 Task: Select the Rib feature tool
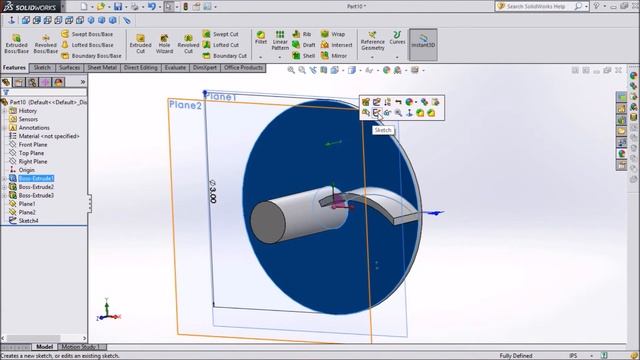[302, 34]
